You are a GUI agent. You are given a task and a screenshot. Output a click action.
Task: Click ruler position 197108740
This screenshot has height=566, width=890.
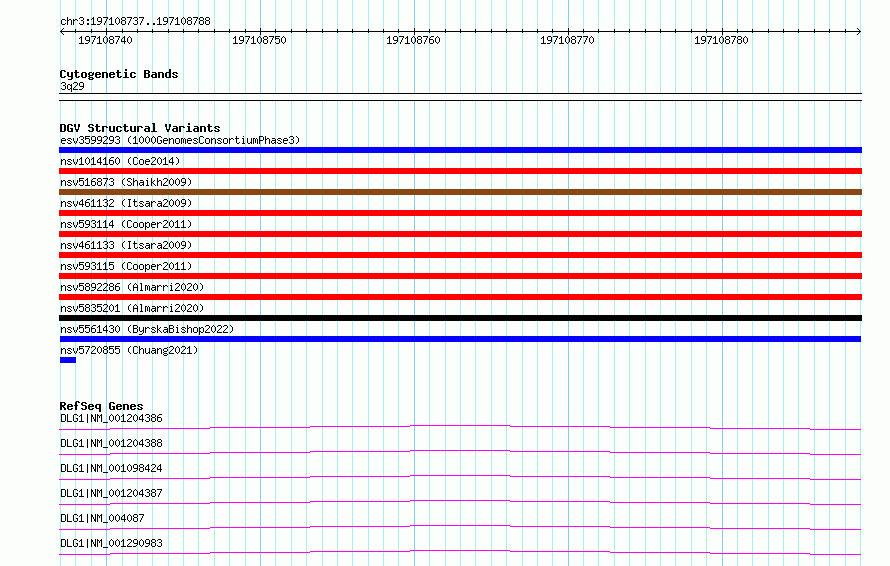tap(106, 40)
